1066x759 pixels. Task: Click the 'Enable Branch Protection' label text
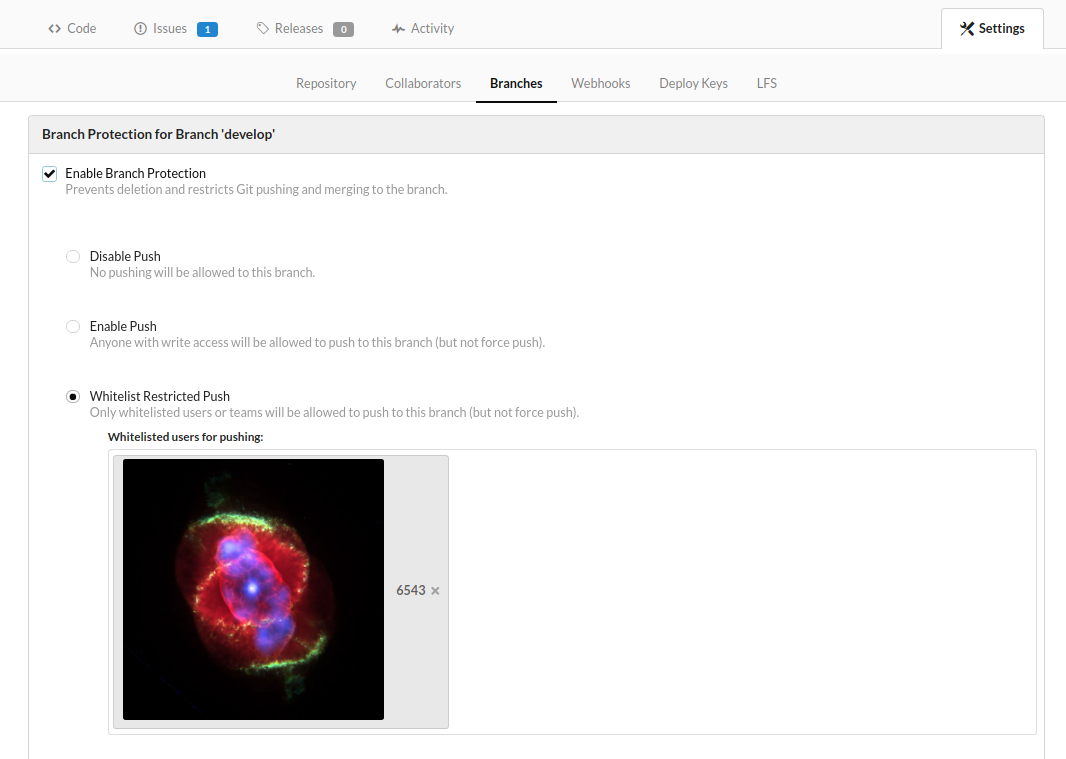pyautogui.click(x=135, y=173)
